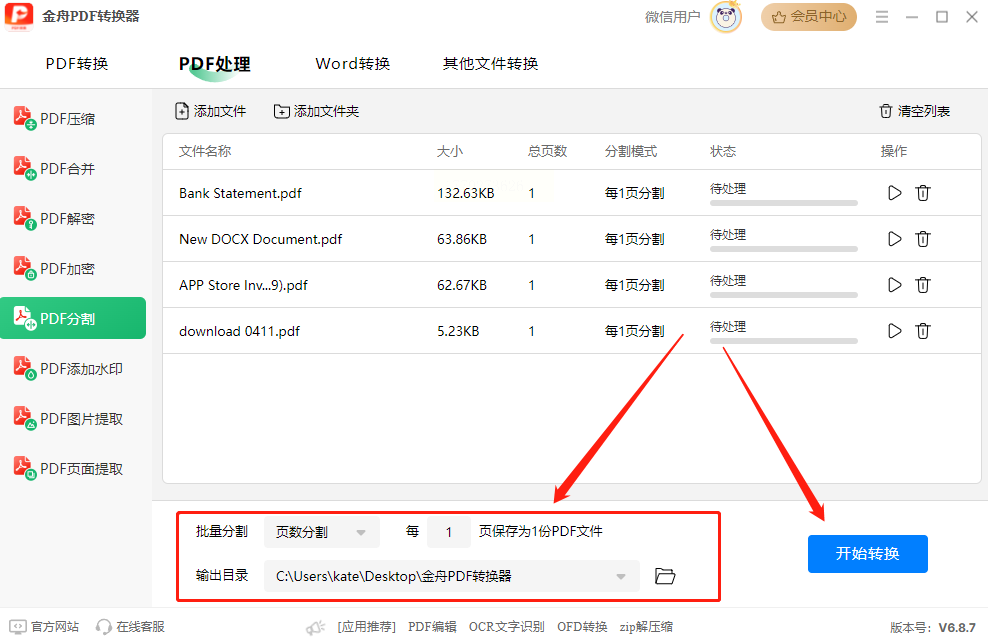Clear the file list with 清空列表
Screen dimensions: 988x644
tap(914, 112)
